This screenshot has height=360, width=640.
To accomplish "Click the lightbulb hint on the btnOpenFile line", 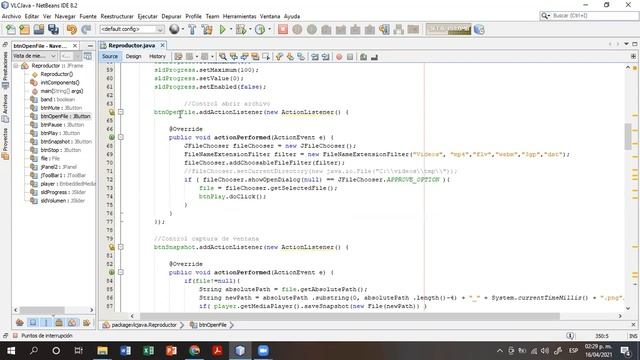I will pos(111,112).
